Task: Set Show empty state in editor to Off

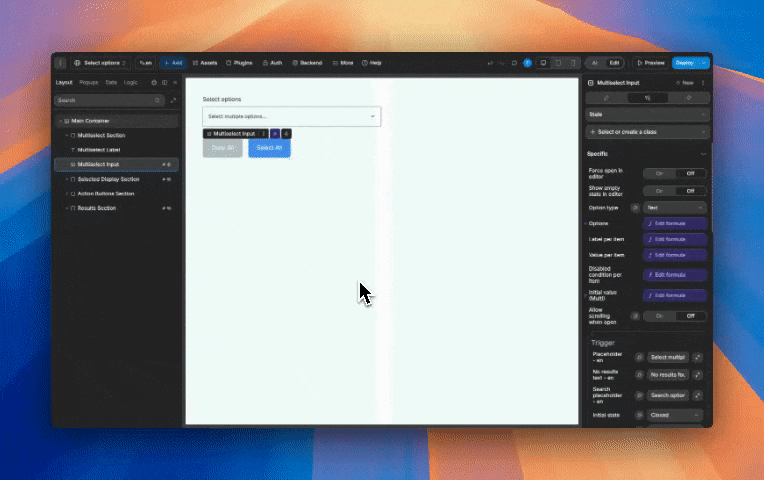Action: click(x=690, y=191)
